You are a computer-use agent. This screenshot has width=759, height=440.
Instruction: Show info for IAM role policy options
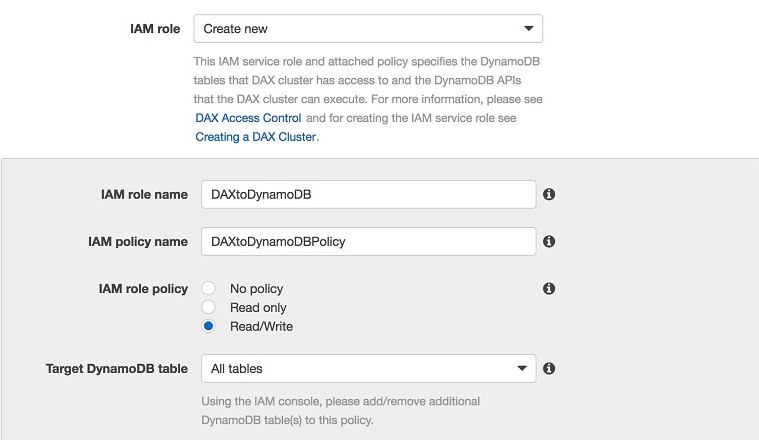(x=549, y=289)
